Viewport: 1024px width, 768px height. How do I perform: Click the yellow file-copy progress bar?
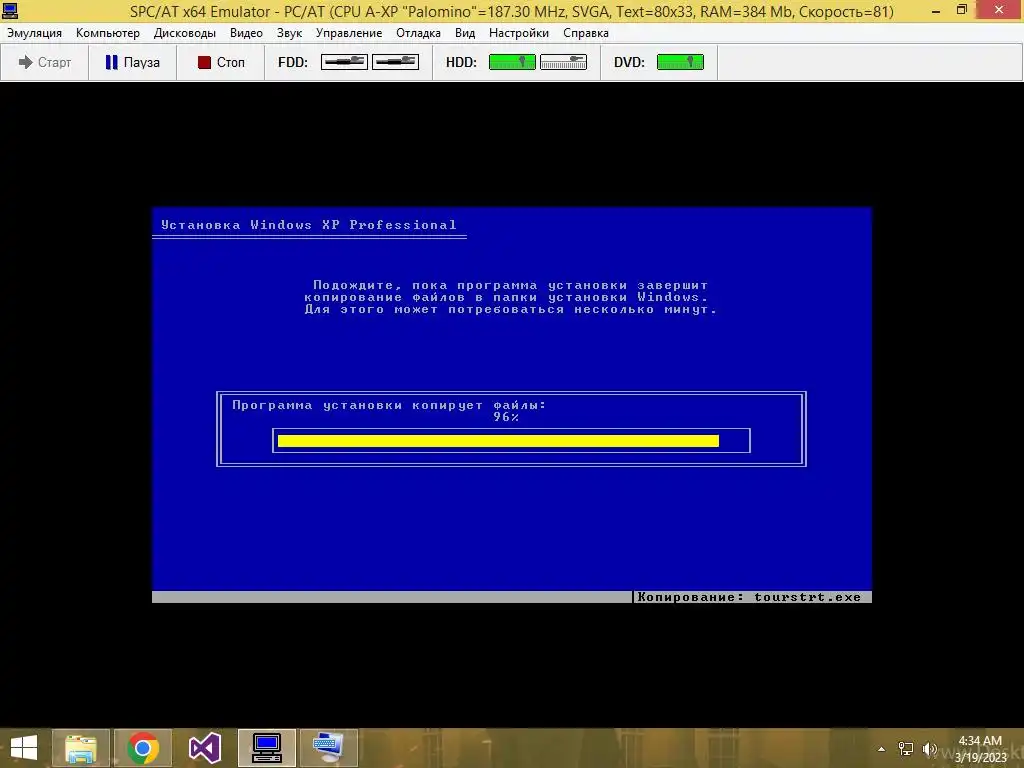[x=498, y=441]
